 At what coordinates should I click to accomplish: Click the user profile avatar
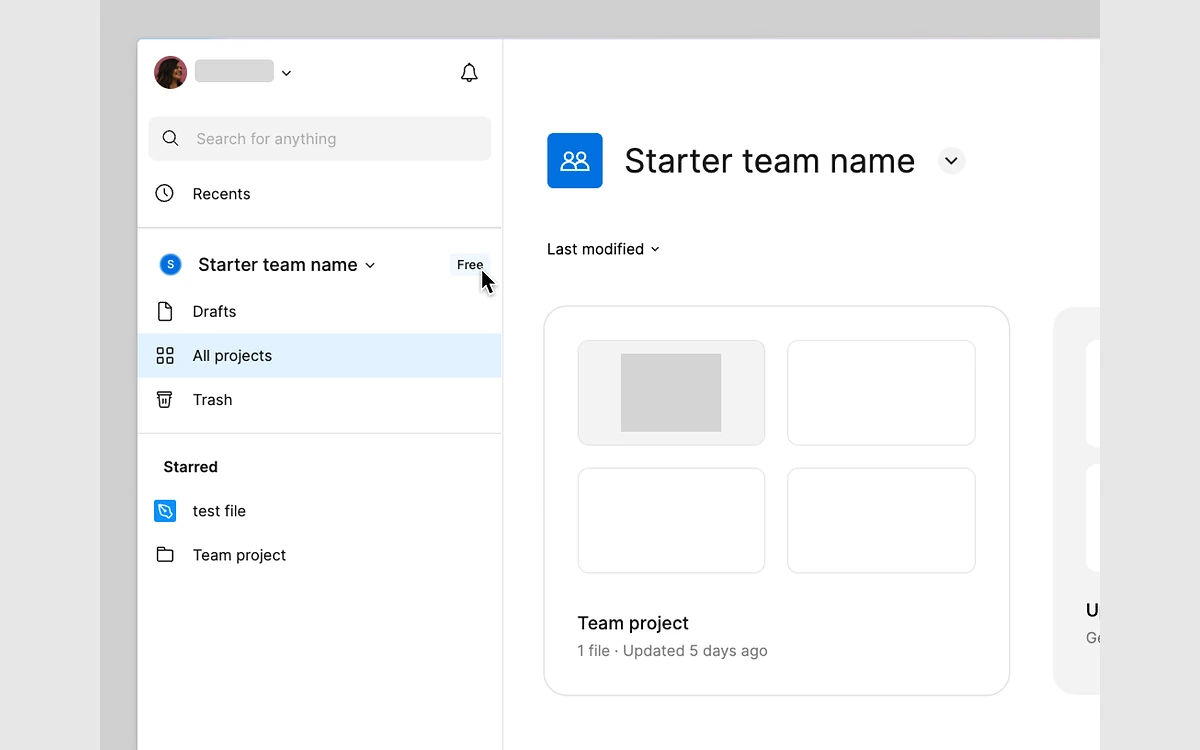tap(171, 73)
